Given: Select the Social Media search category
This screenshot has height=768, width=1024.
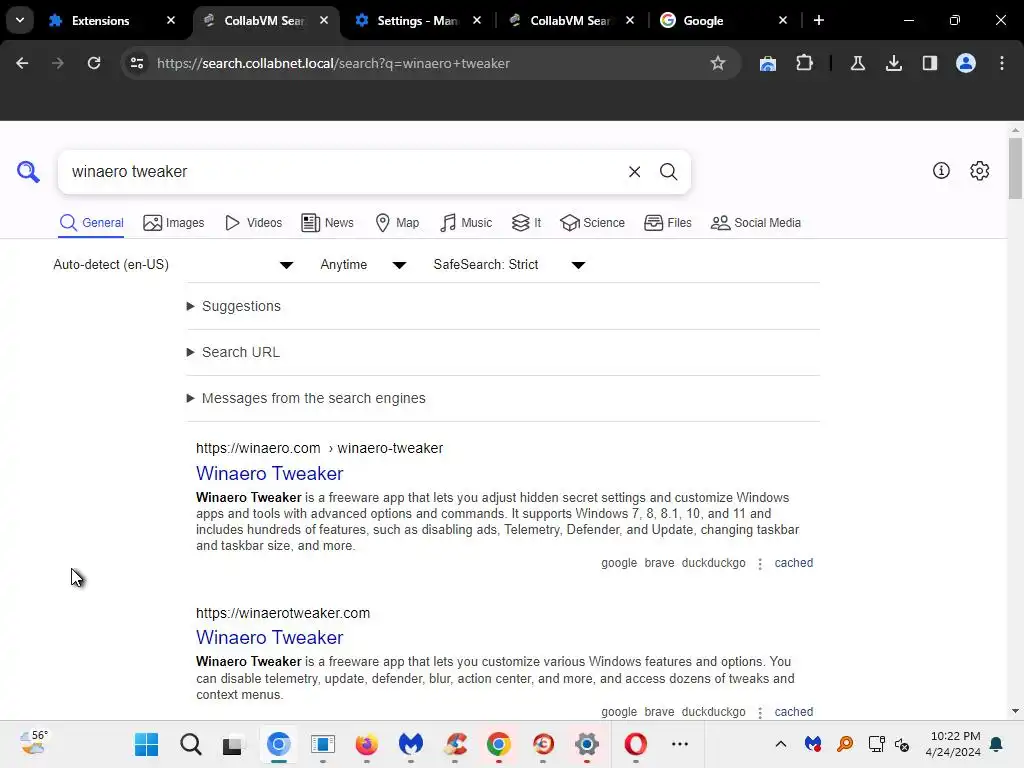Looking at the screenshot, I should click(x=756, y=223).
